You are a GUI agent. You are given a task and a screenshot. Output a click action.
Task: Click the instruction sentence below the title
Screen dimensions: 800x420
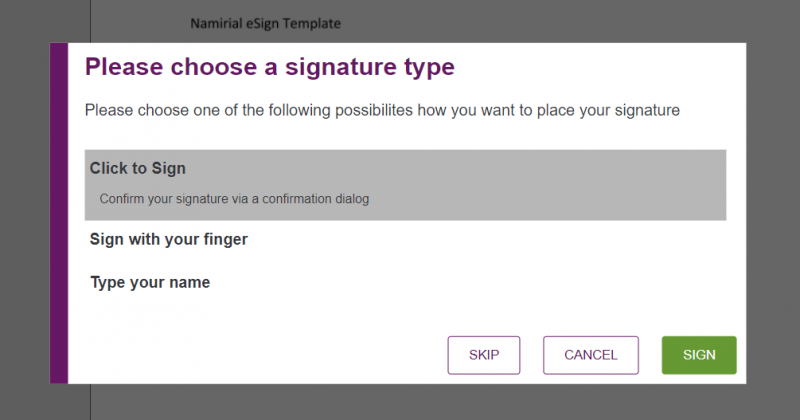pyautogui.click(x=382, y=110)
